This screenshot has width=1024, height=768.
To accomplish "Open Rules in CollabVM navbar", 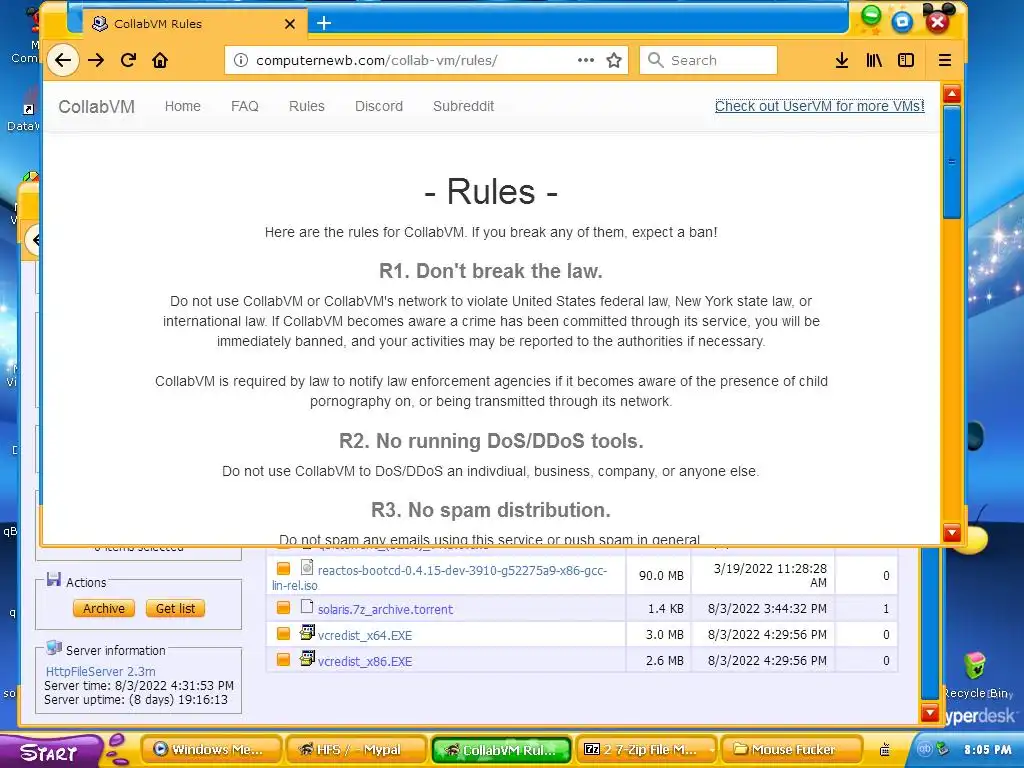I will click(307, 106).
